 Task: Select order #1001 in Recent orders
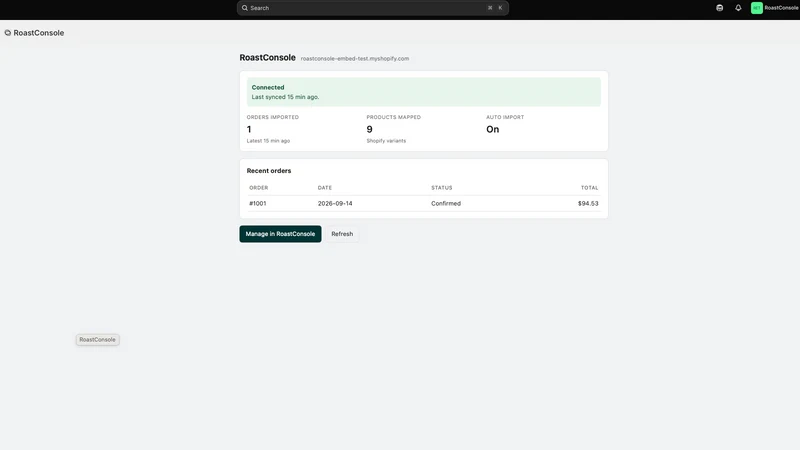[258, 203]
